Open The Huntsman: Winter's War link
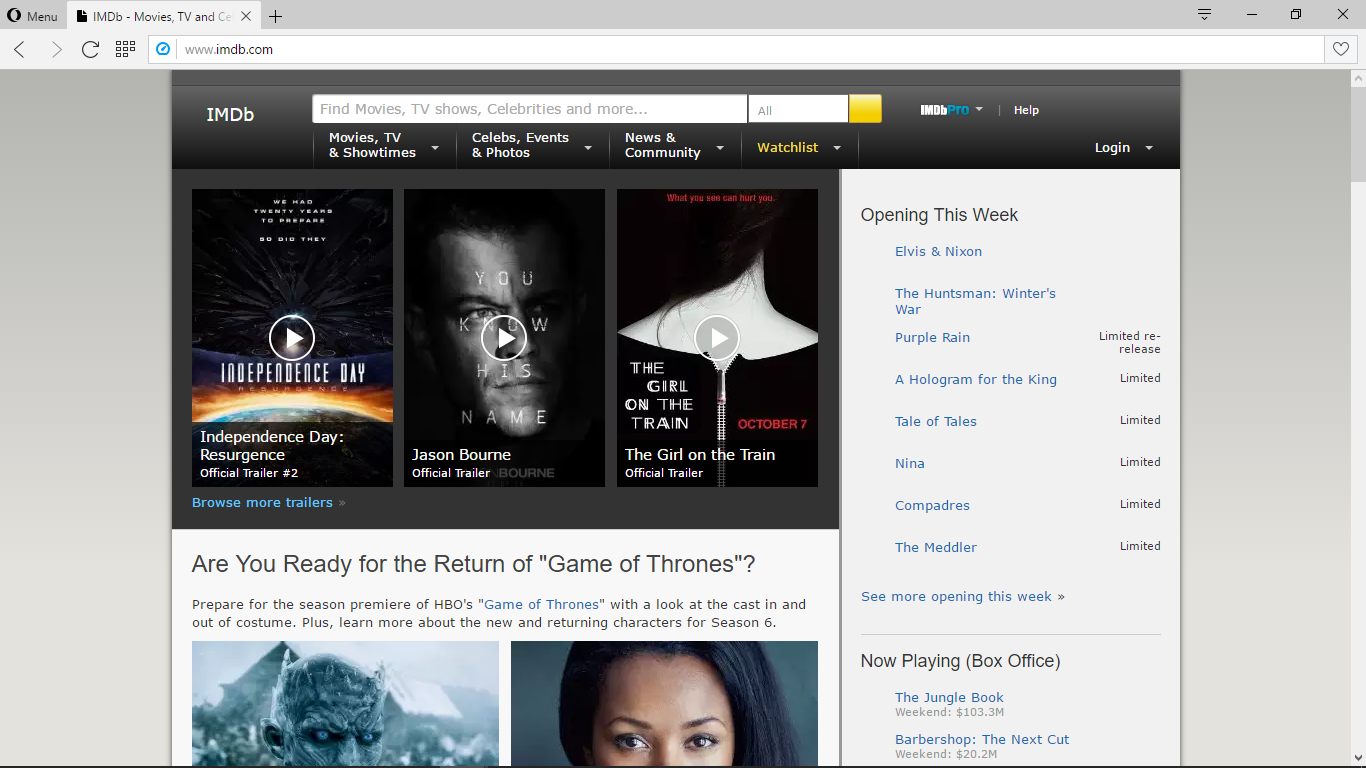 (x=975, y=301)
